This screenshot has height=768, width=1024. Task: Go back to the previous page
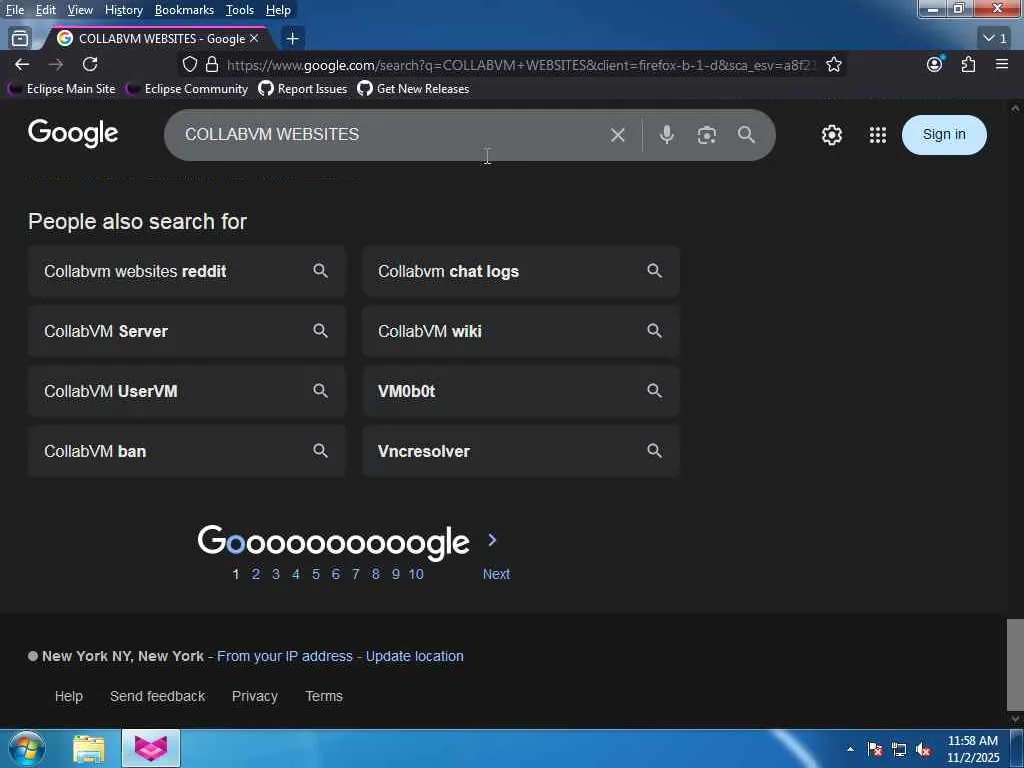point(22,65)
